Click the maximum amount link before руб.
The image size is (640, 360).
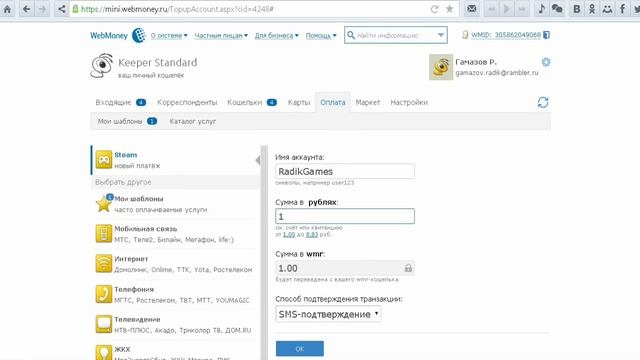pos(312,235)
